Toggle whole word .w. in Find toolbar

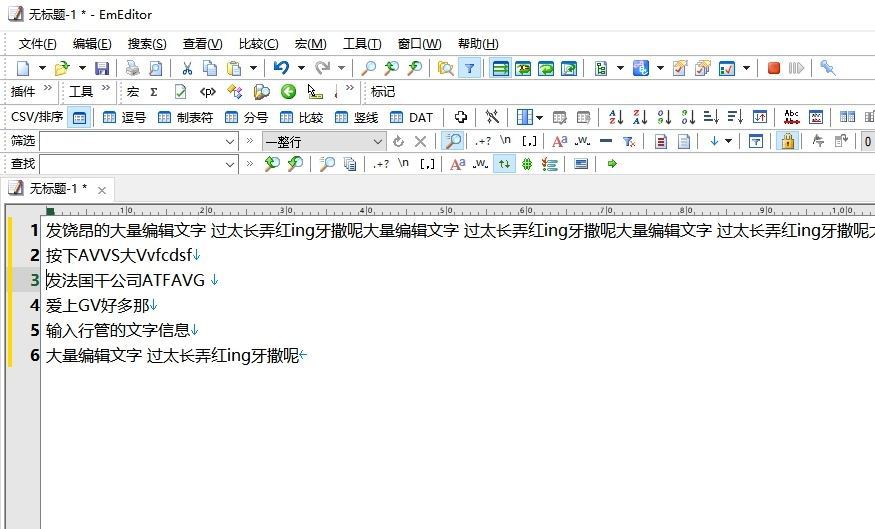click(x=480, y=163)
